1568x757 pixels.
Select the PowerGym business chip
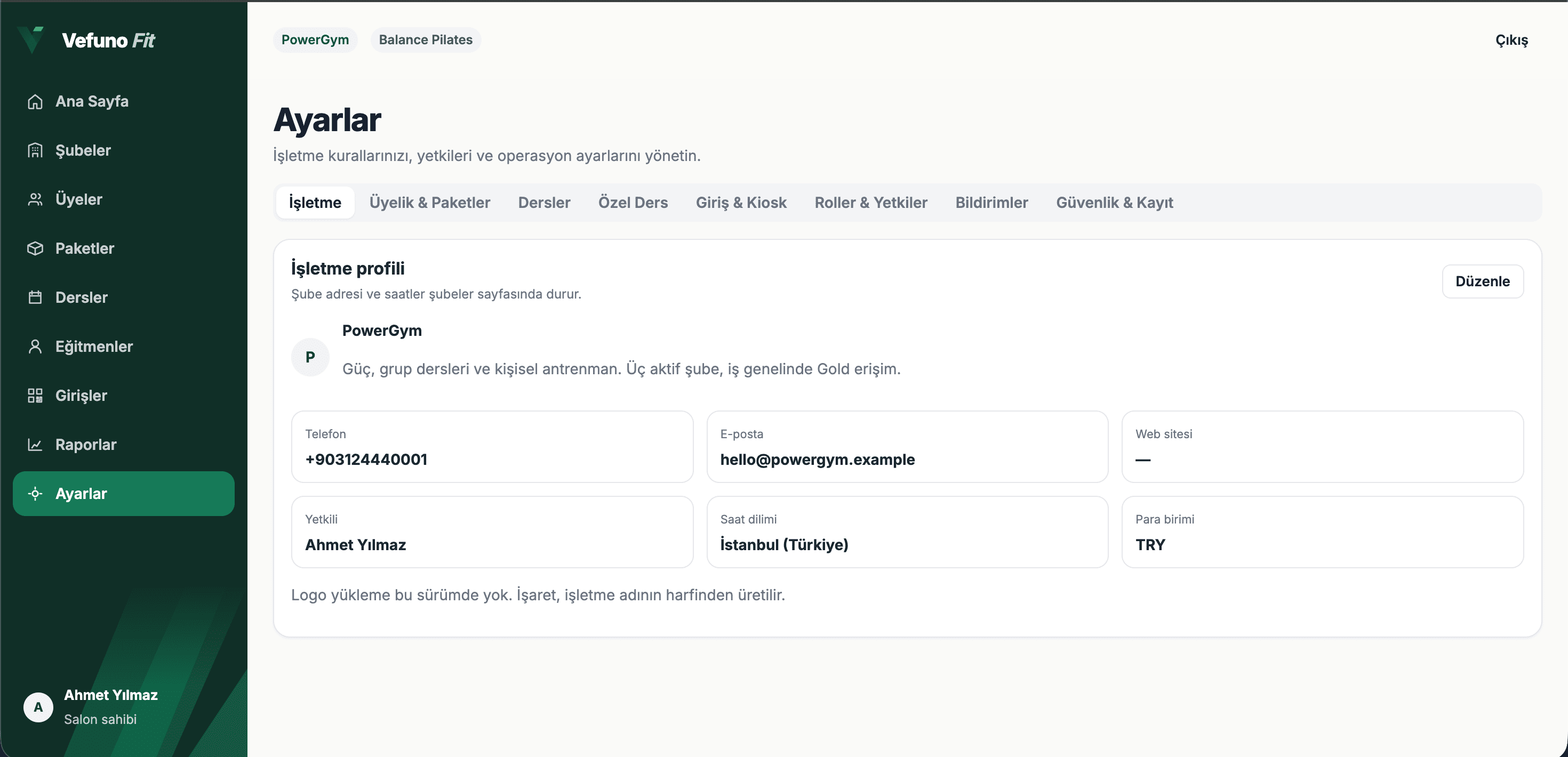pyautogui.click(x=315, y=39)
